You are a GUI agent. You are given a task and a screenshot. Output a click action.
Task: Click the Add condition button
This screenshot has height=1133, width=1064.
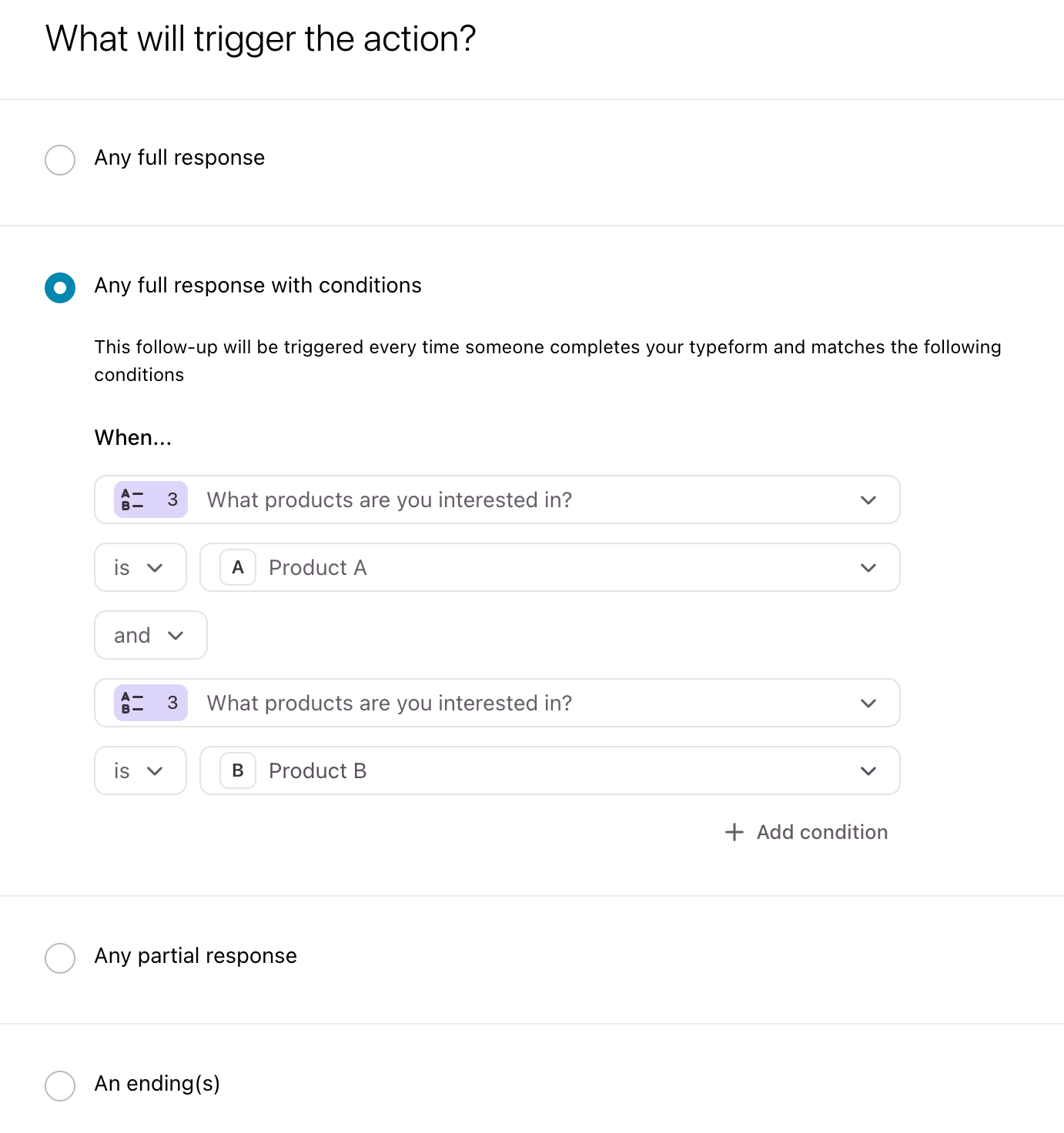(806, 832)
